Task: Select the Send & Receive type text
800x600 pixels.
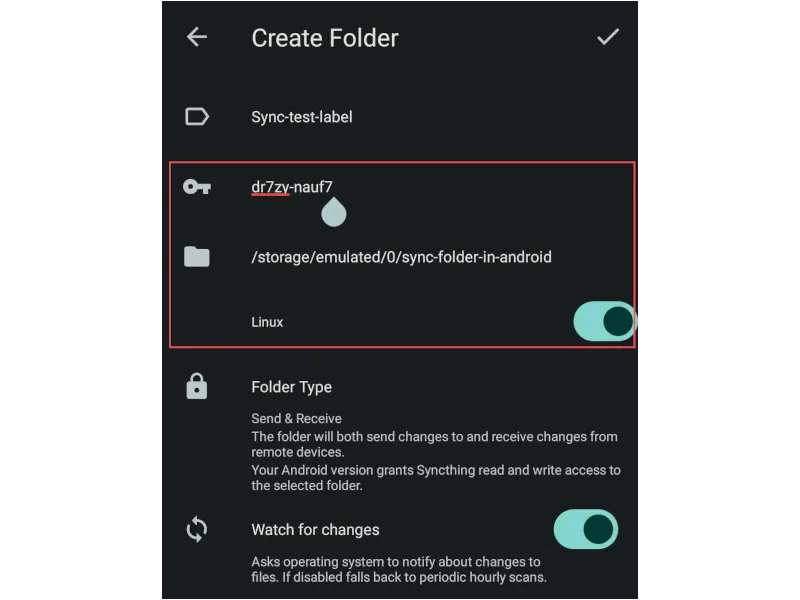Action: (x=296, y=418)
